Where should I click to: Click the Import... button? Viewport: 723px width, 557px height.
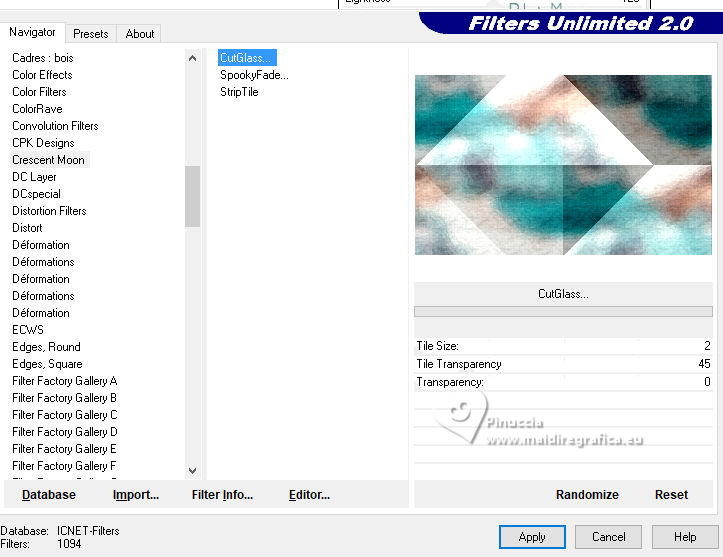coord(136,495)
